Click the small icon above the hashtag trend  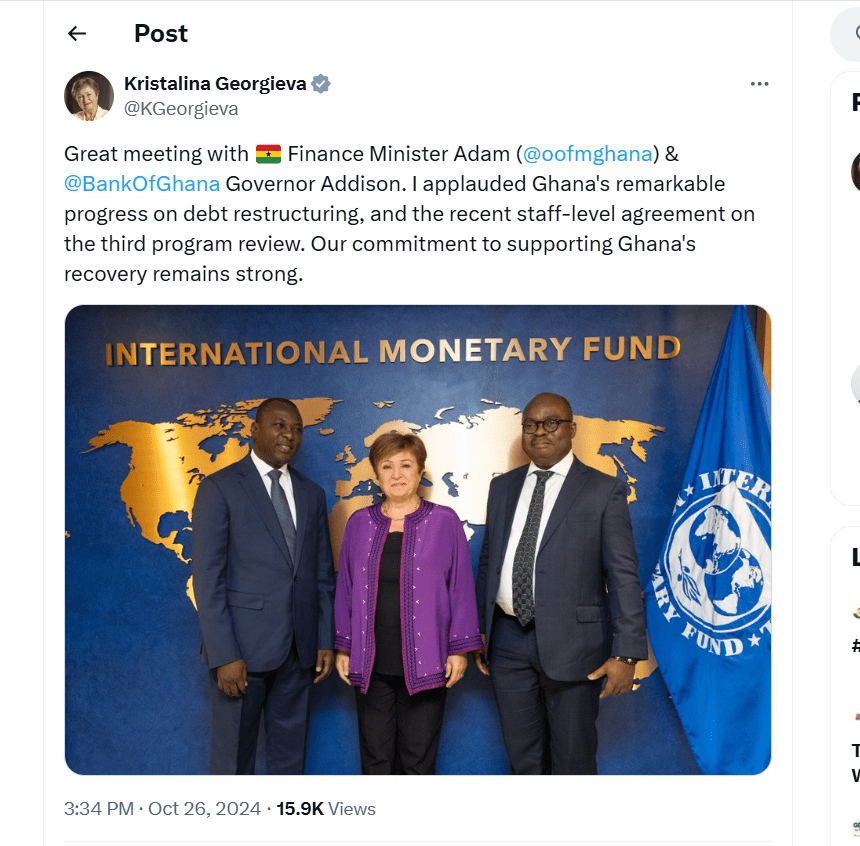coord(856,612)
